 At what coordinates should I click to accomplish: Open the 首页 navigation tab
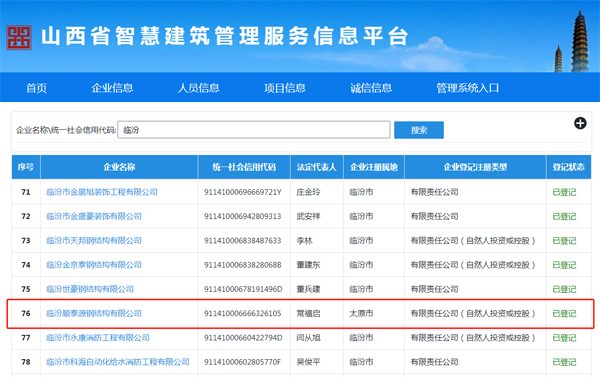click(36, 88)
